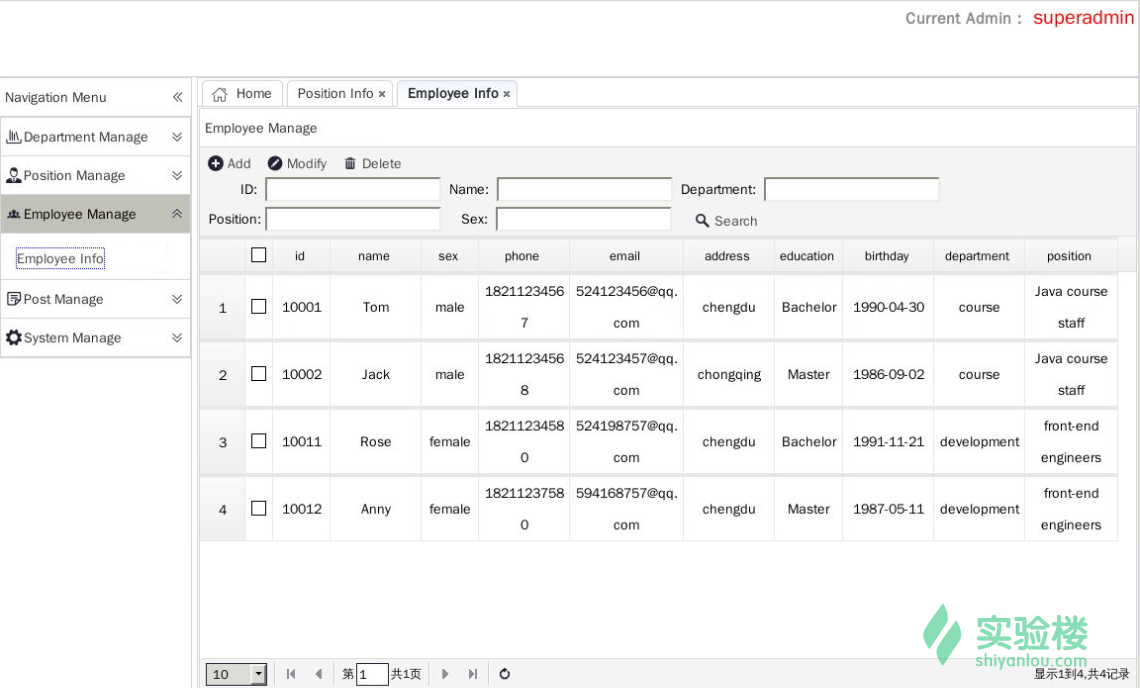Go to next page of results
This screenshot has height=688, width=1140.
[x=445, y=674]
